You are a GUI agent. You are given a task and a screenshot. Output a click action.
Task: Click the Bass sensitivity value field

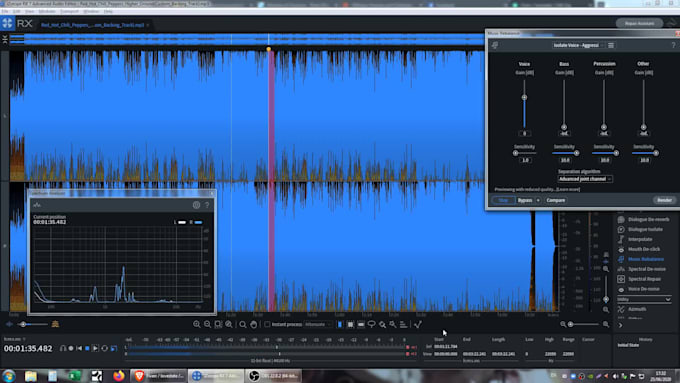(565, 160)
